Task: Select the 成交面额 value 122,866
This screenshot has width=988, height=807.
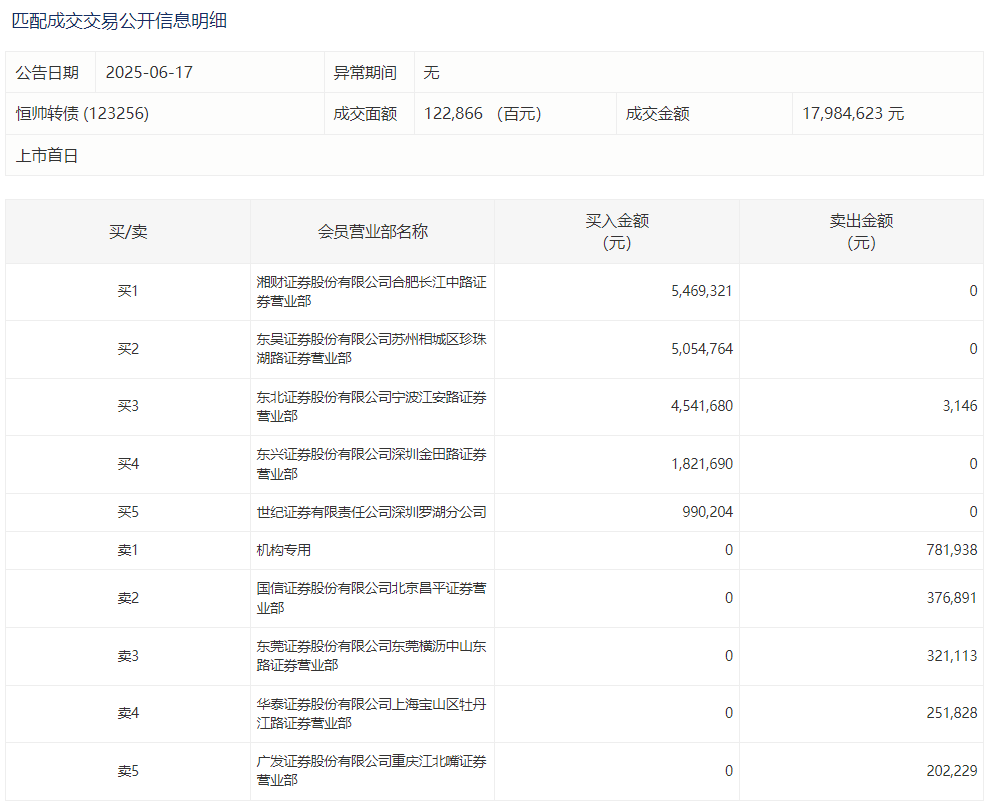Action: click(x=455, y=114)
